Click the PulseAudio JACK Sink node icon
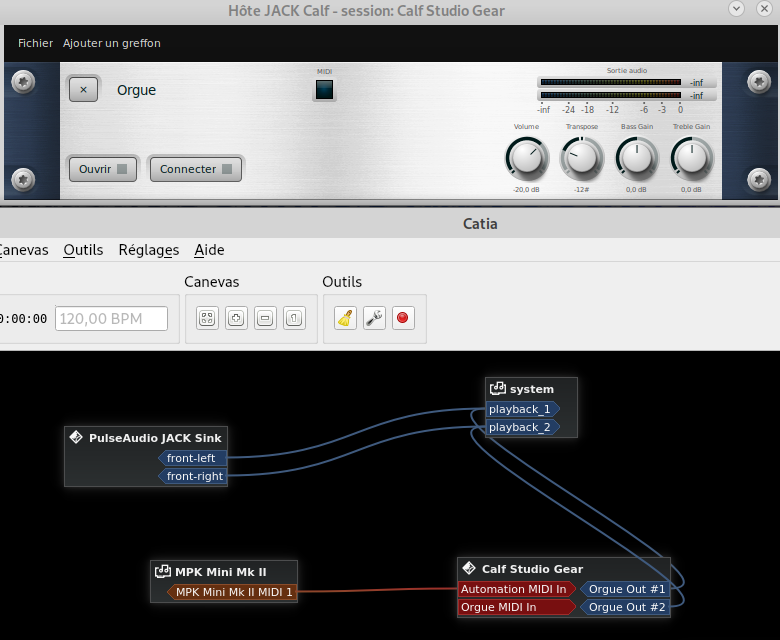This screenshot has height=640, width=780. coord(76,437)
